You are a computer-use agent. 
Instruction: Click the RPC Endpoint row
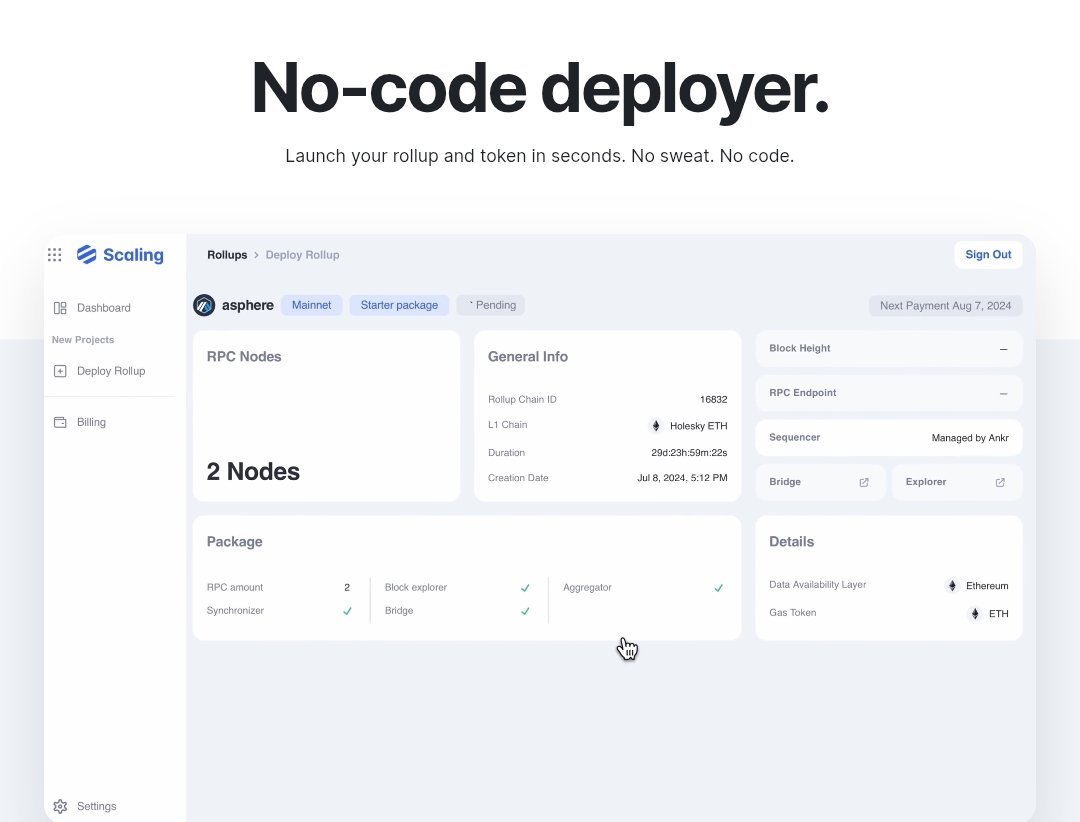889,393
